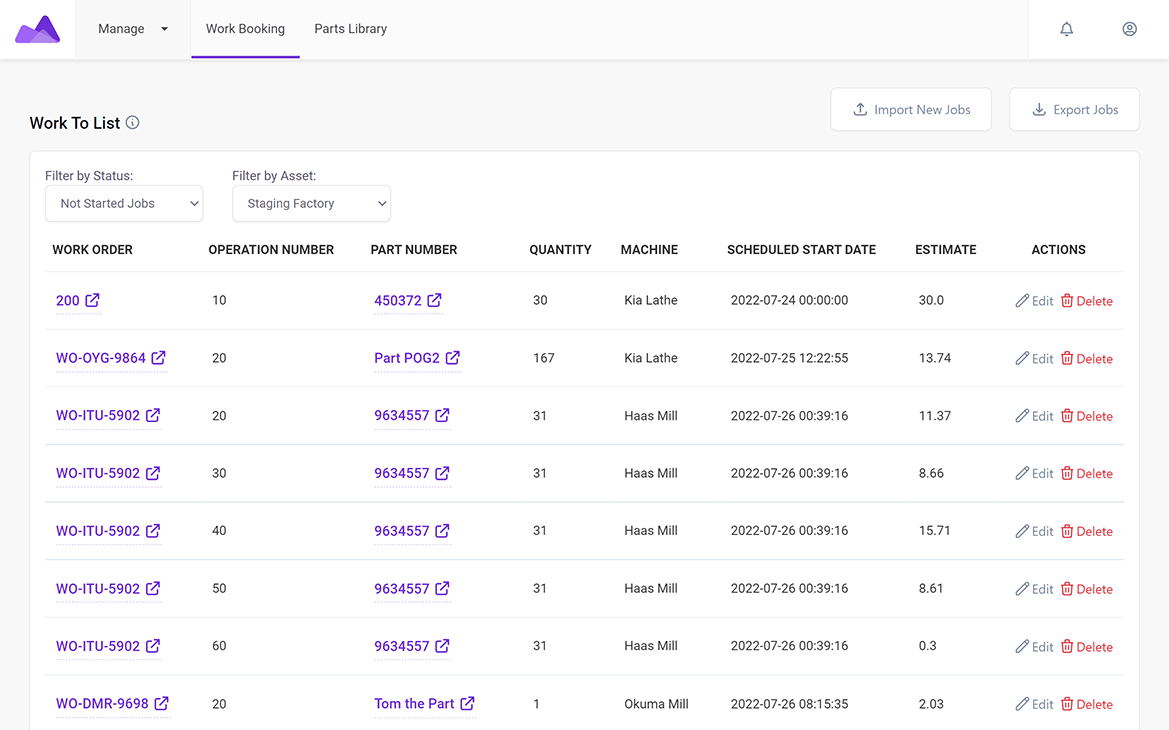Expand the Manage dropdown menu

[133, 29]
